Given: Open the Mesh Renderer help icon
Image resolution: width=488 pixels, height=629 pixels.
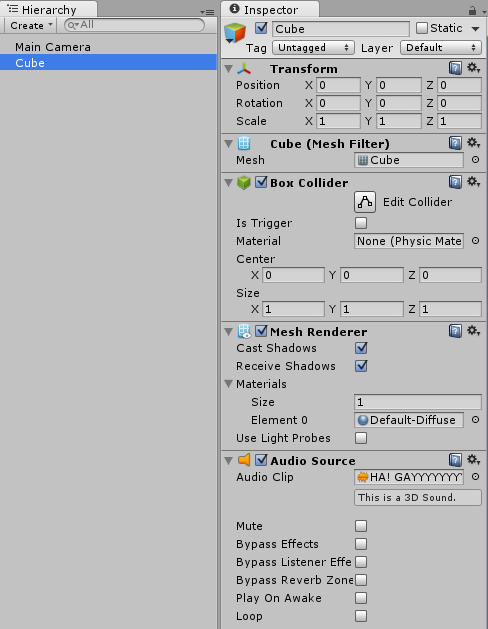Looking at the screenshot, I should click(x=455, y=331).
